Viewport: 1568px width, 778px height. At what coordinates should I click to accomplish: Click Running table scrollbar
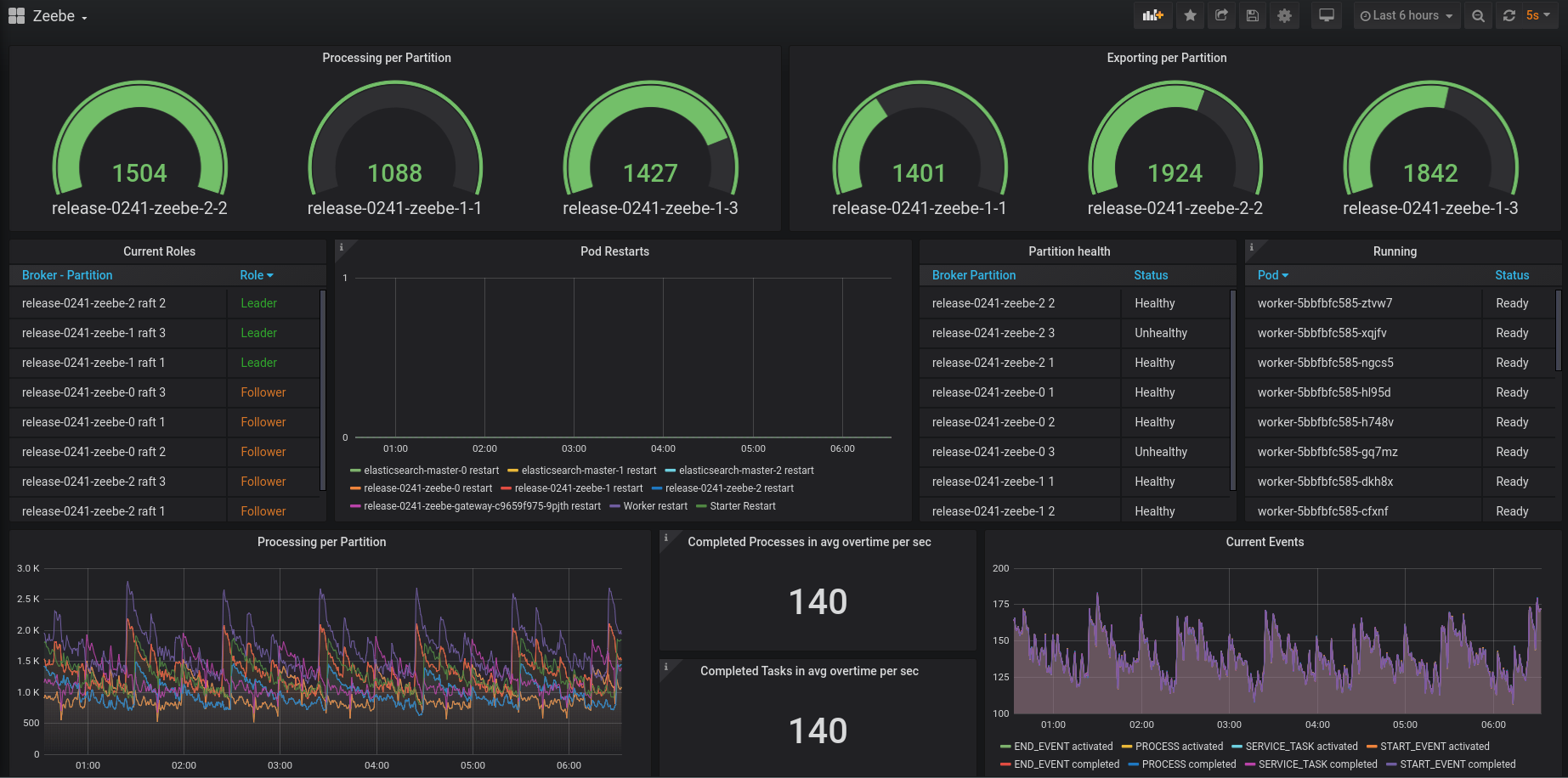pyautogui.click(x=1558, y=330)
